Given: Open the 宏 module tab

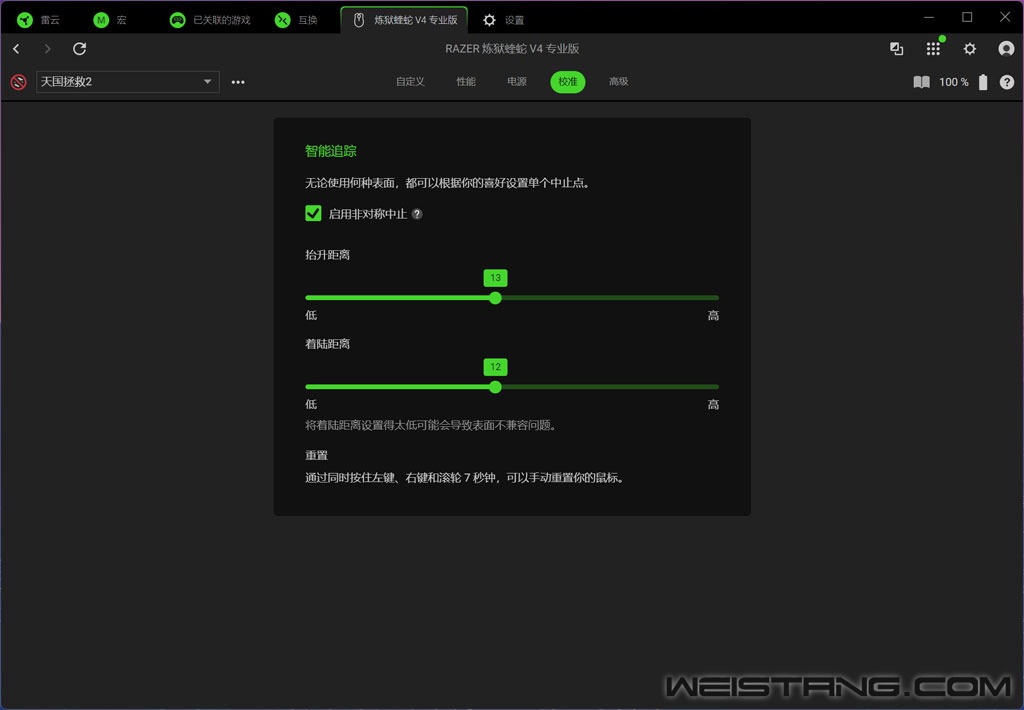Looking at the screenshot, I should 110,20.
